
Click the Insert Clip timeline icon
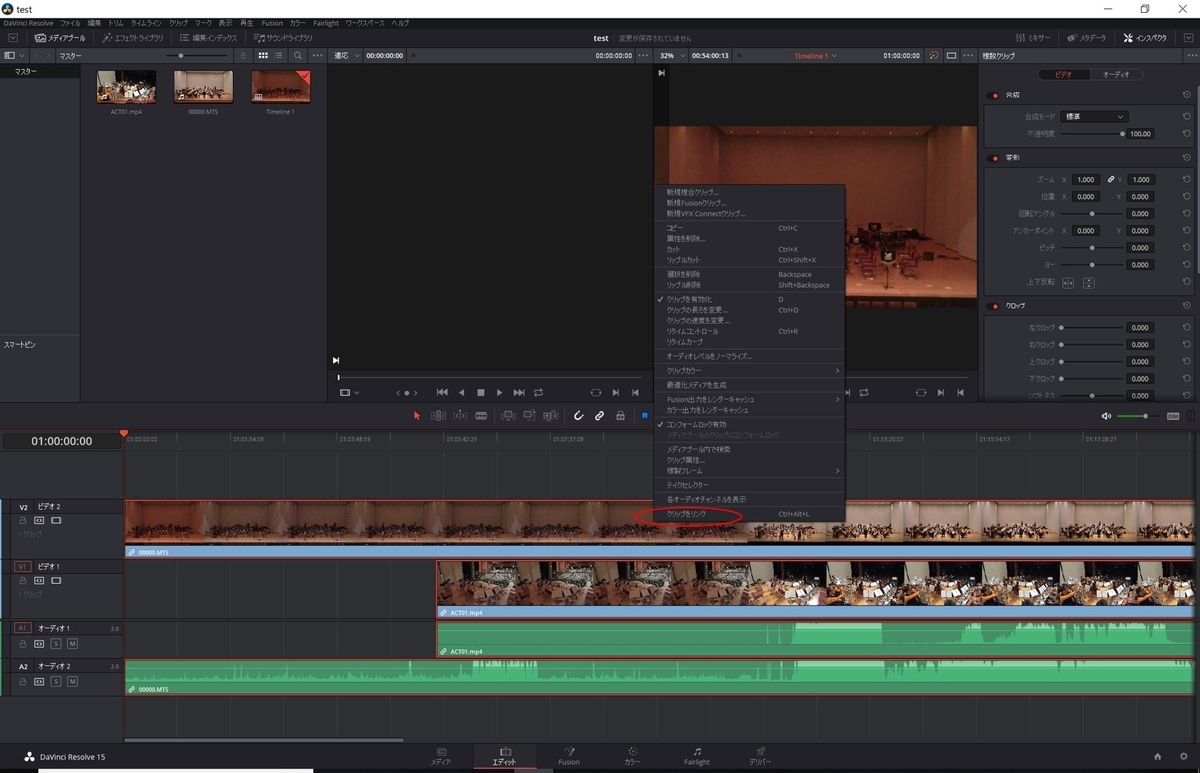508,416
